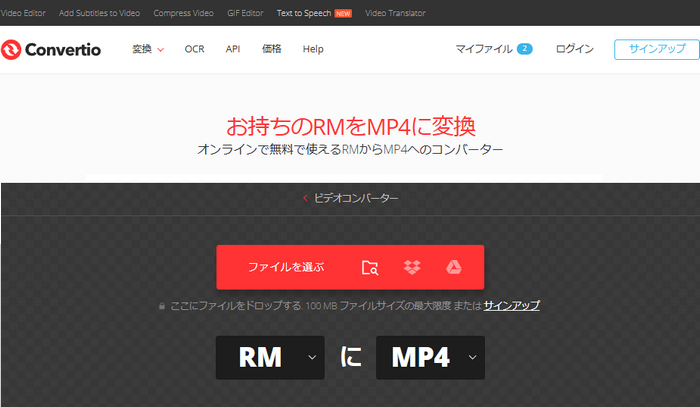The width and height of the screenshot is (700, 407).
Task: Open the MP4 target format dropdown
Action: point(430,357)
